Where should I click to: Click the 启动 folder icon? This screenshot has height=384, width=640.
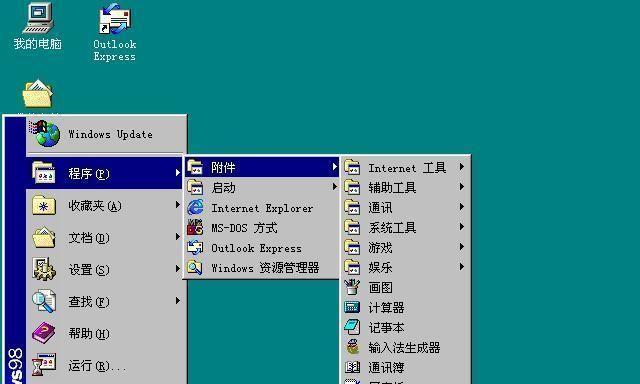tap(195, 188)
